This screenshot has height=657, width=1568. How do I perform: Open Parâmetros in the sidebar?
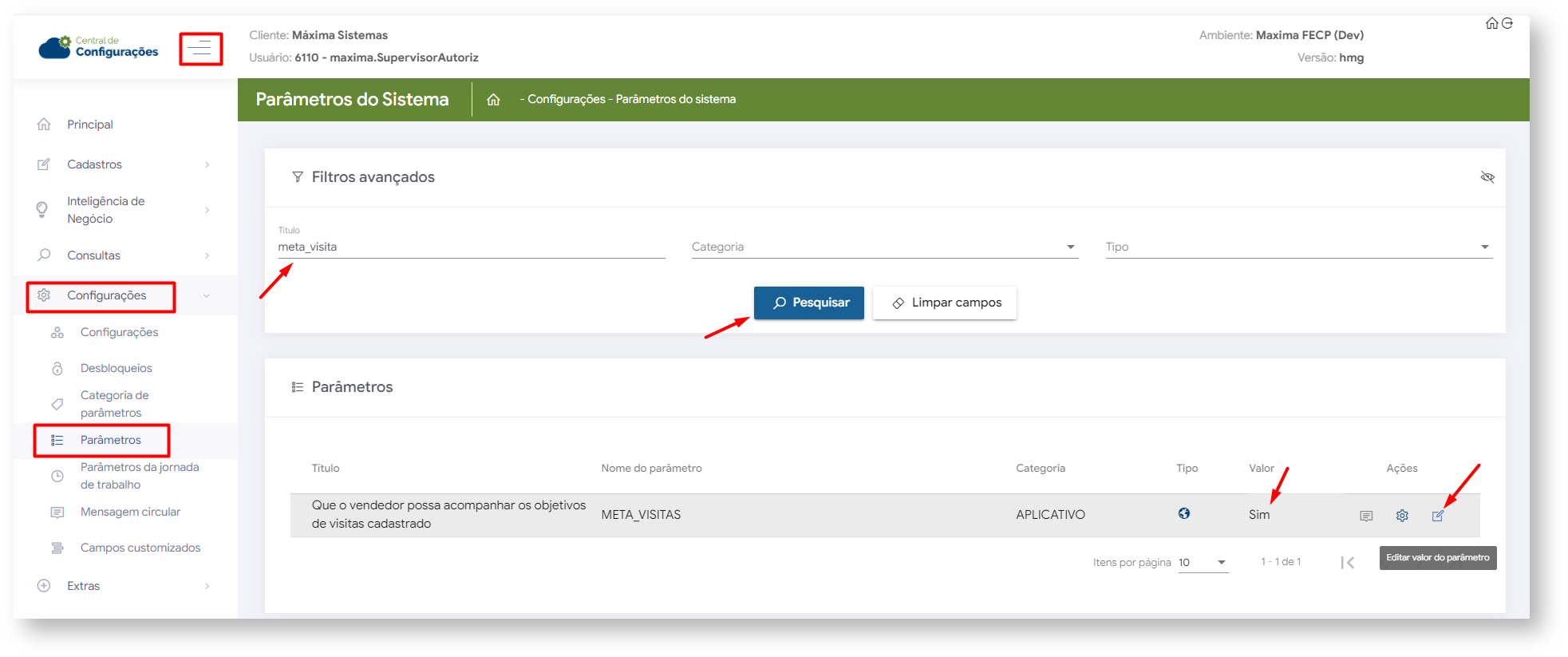point(110,440)
